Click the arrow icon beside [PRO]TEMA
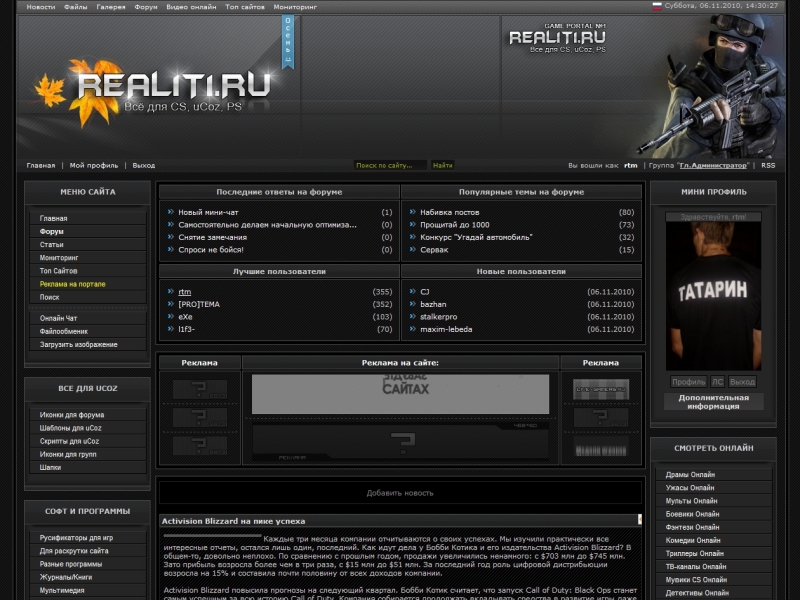Screen dimensions: 800x600 pos(170,304)
